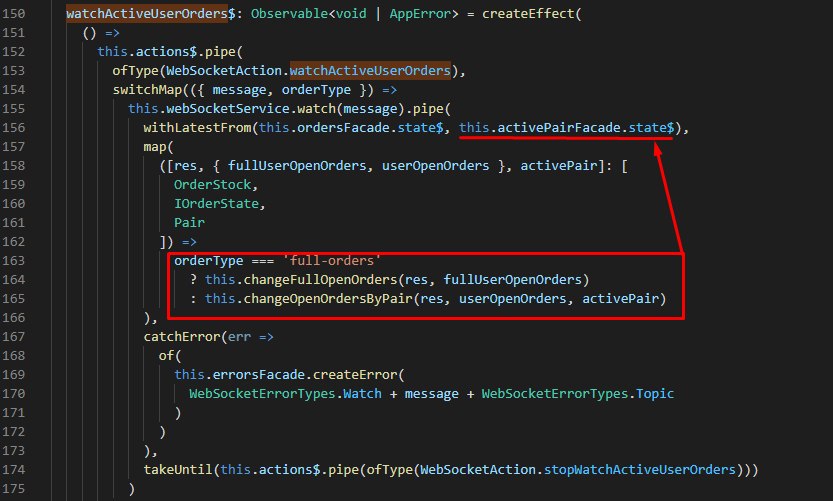This screenshot has width=833, height=501.
Task: Click line number 150 in the gutter
Action: (13, 13)
